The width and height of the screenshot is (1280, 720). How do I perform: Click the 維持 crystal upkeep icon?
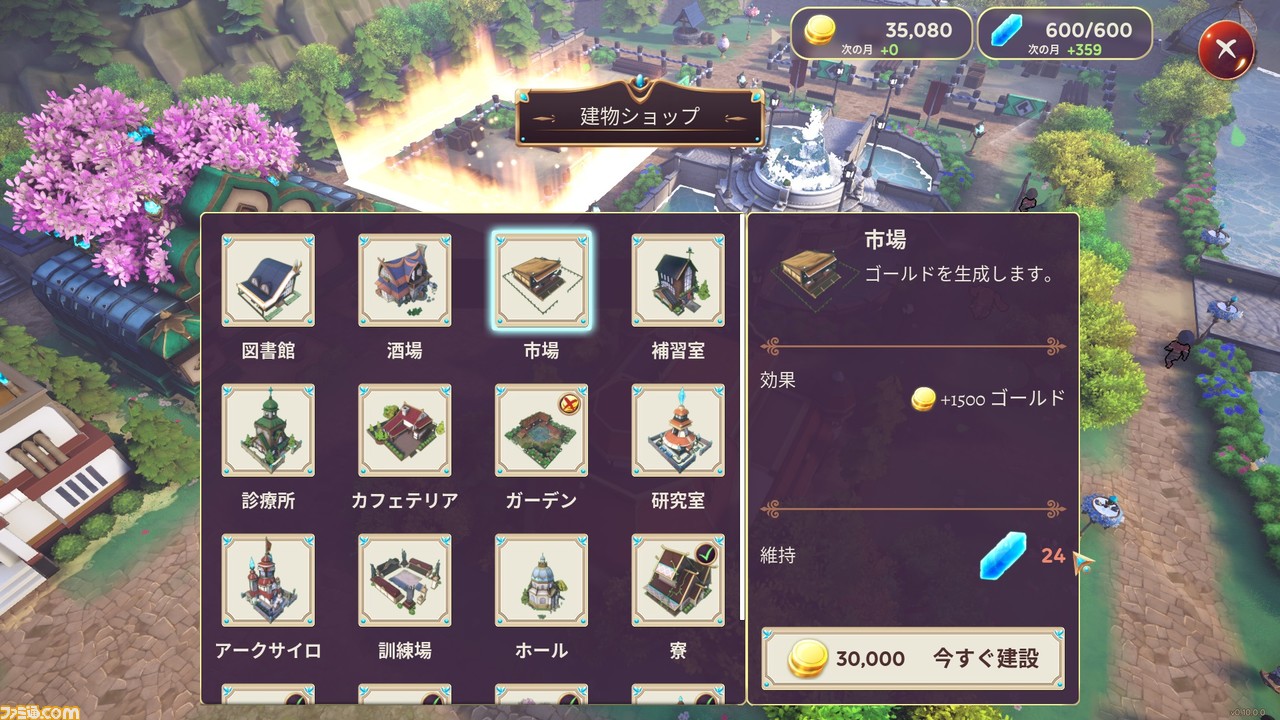[1002, 556]
